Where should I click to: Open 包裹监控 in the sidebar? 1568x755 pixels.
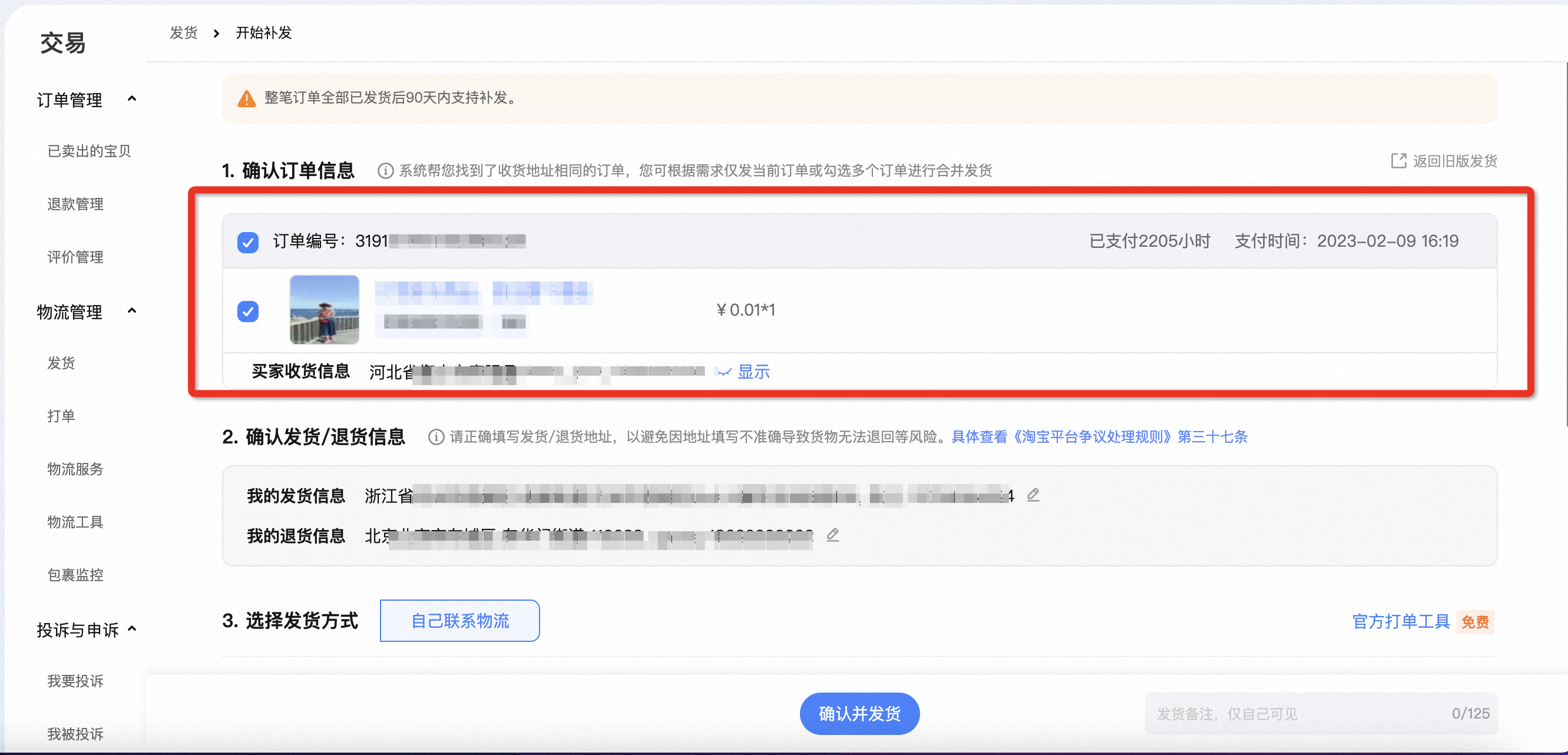point(75,575)
